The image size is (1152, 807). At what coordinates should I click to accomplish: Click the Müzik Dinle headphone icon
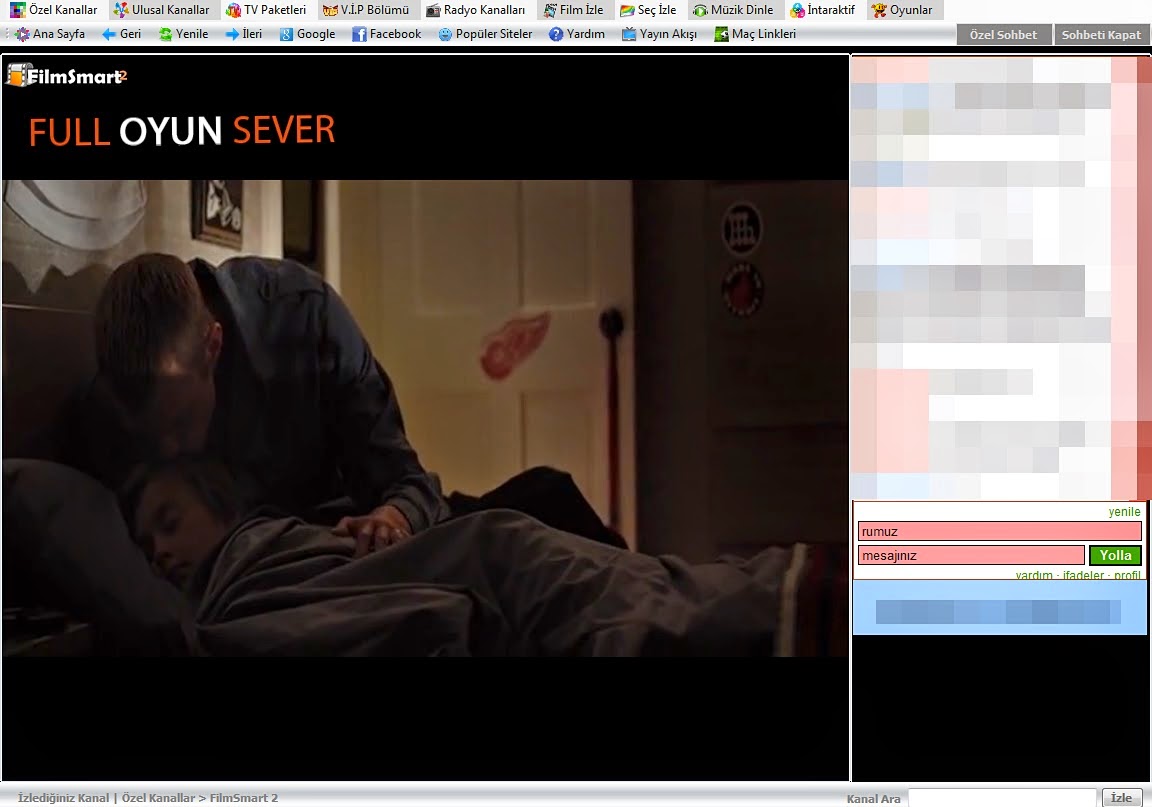[x=700, y=10]
